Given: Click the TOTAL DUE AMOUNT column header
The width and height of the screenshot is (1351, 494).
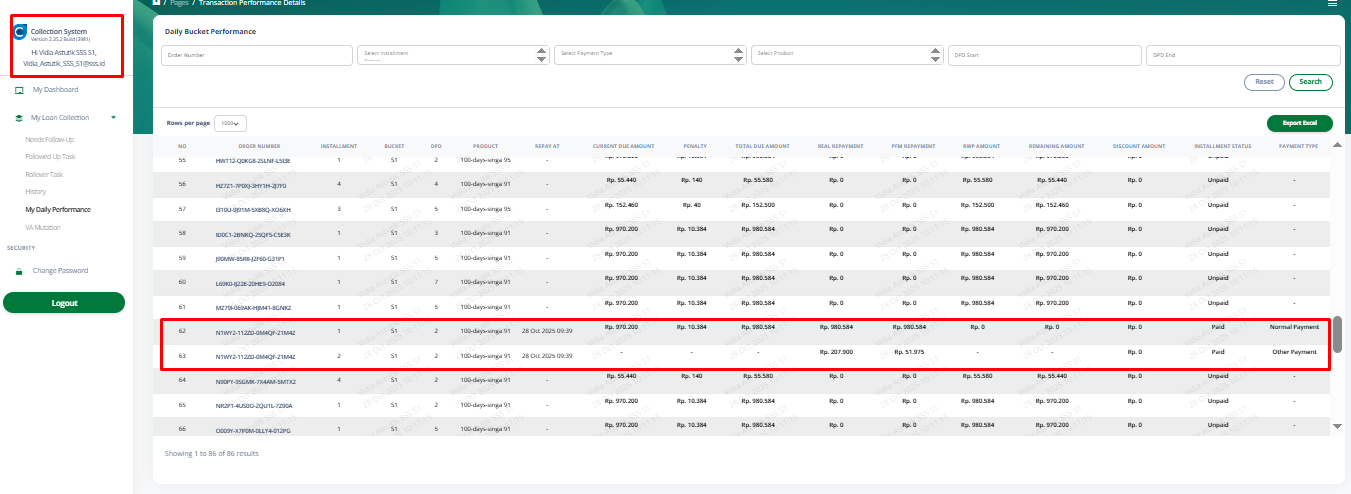Looking at the screenshot, I should [762, 146].
